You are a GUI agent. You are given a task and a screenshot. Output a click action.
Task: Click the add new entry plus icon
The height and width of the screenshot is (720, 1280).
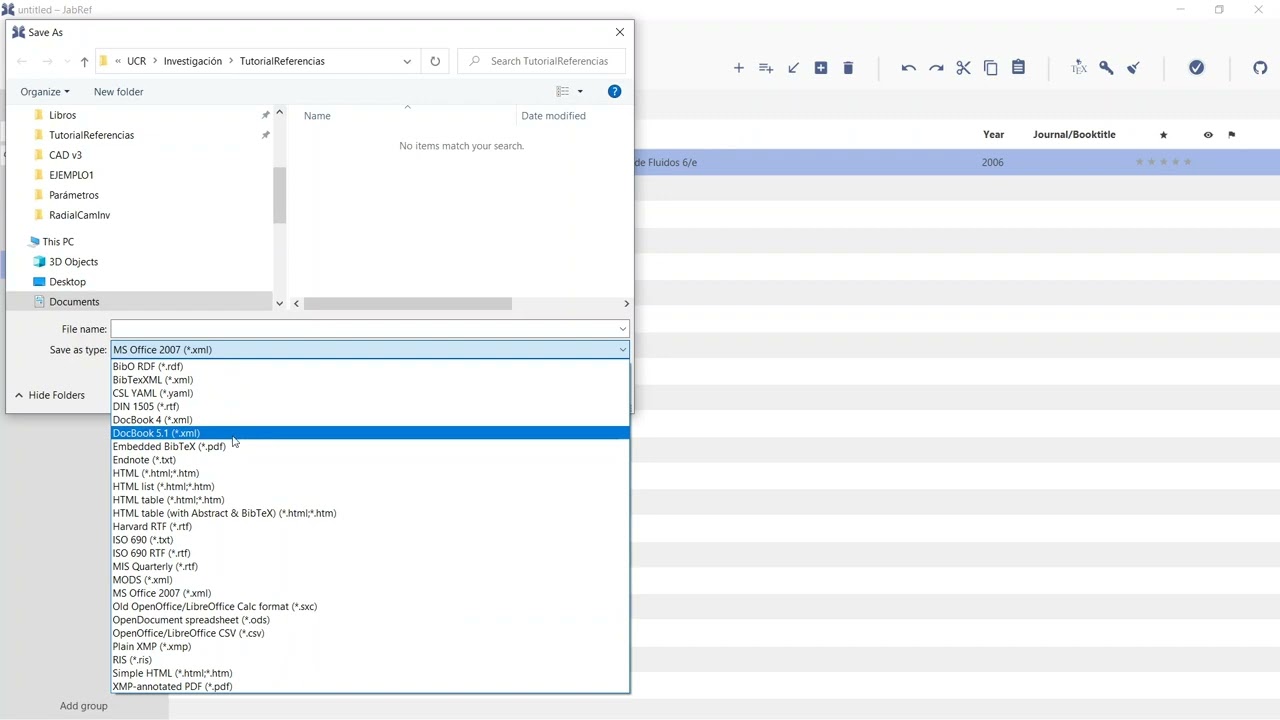[x=739, y=68]
